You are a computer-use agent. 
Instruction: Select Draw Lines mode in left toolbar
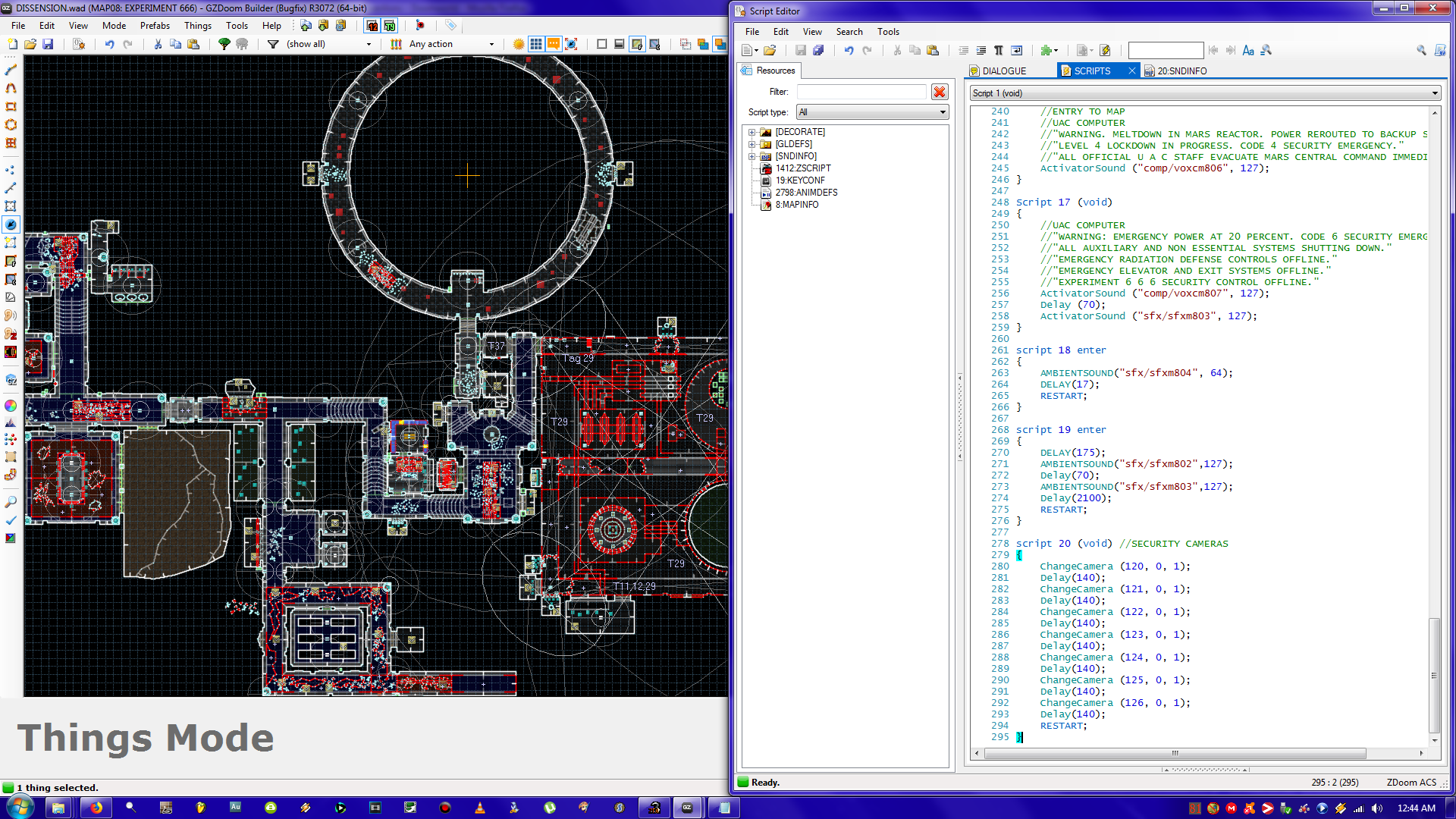pos(11,70)
